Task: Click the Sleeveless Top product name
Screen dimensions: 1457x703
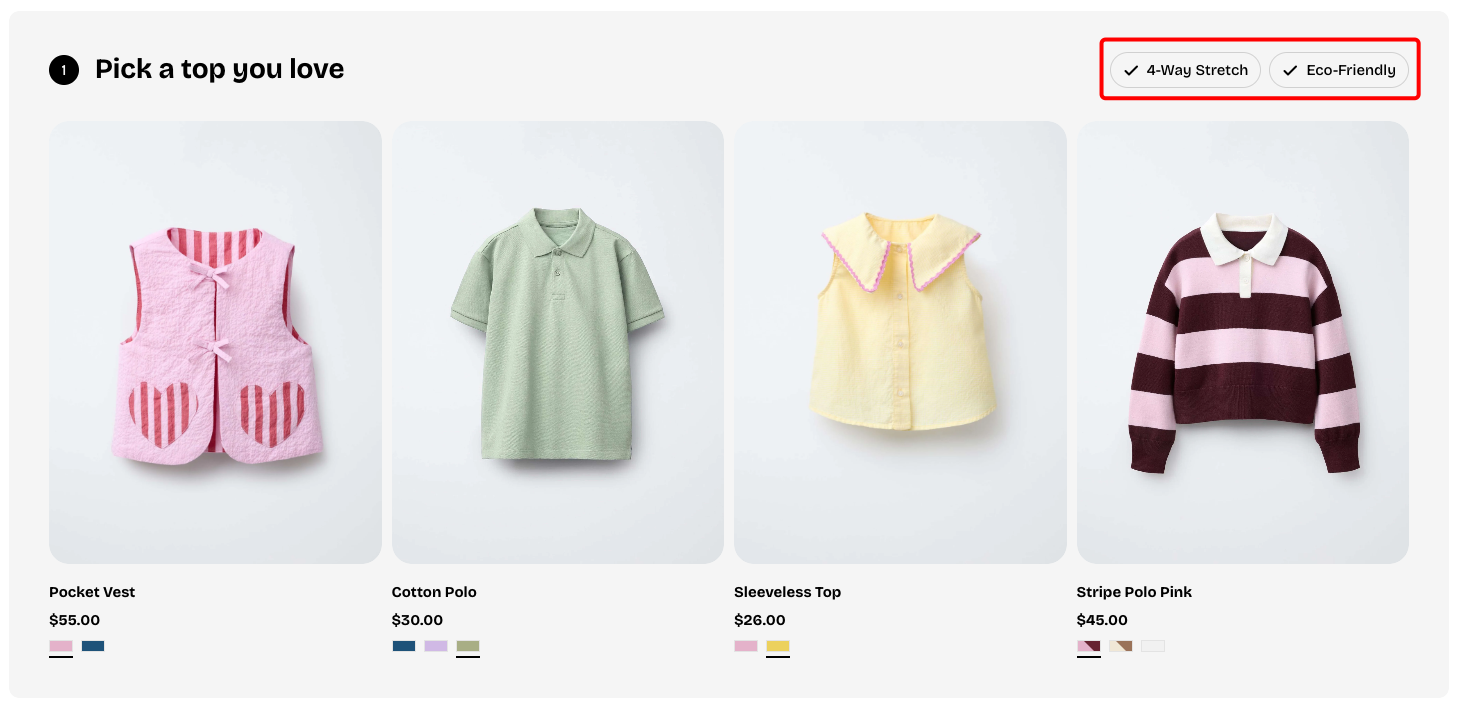Action: pyautogui.click(x=787, y=592)
